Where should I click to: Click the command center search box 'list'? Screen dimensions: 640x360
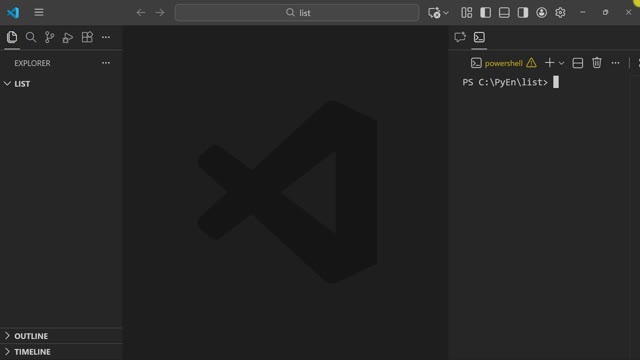(297, 13)
